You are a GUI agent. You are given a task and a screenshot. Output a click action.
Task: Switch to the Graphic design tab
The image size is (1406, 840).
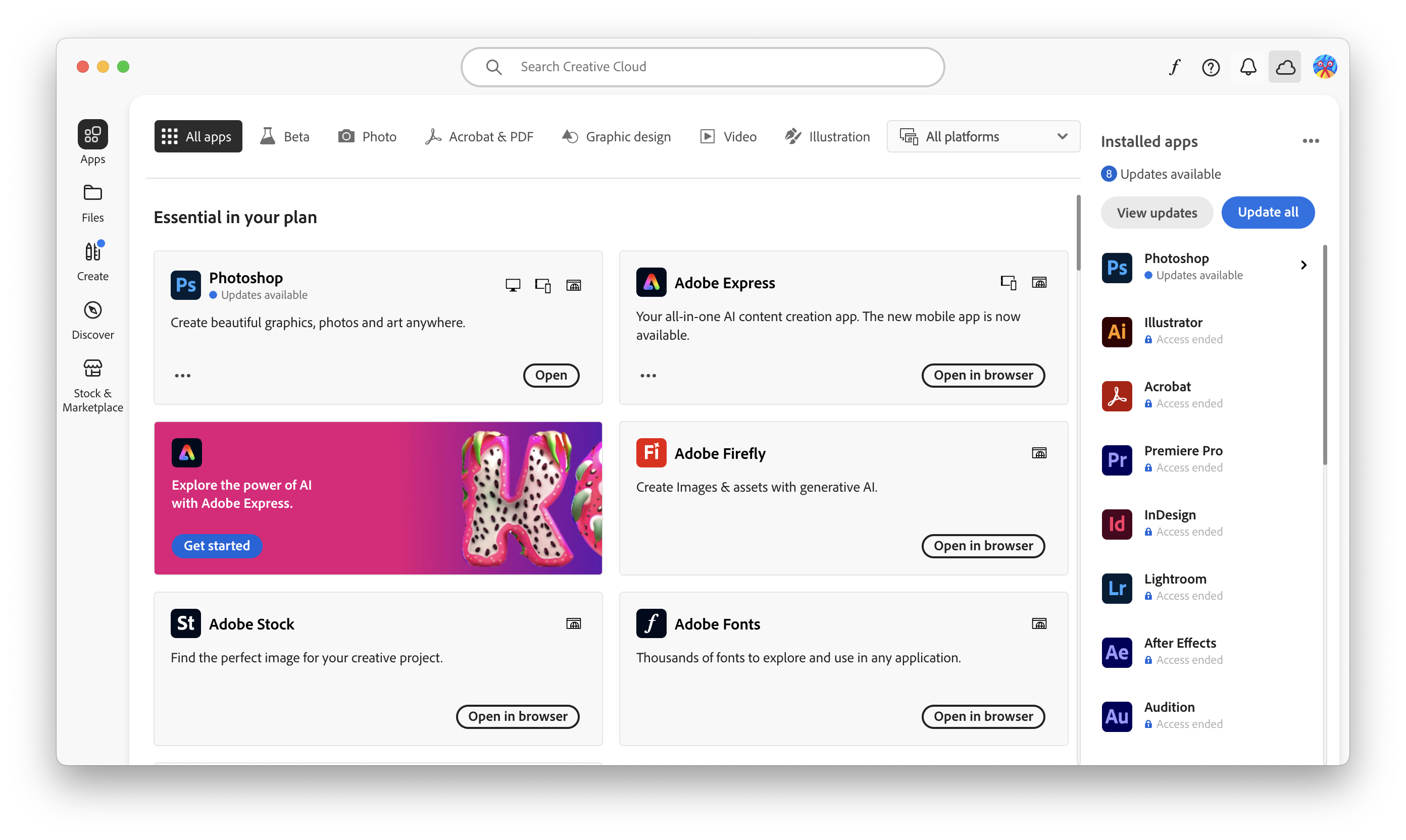click(x=616, y=136)
